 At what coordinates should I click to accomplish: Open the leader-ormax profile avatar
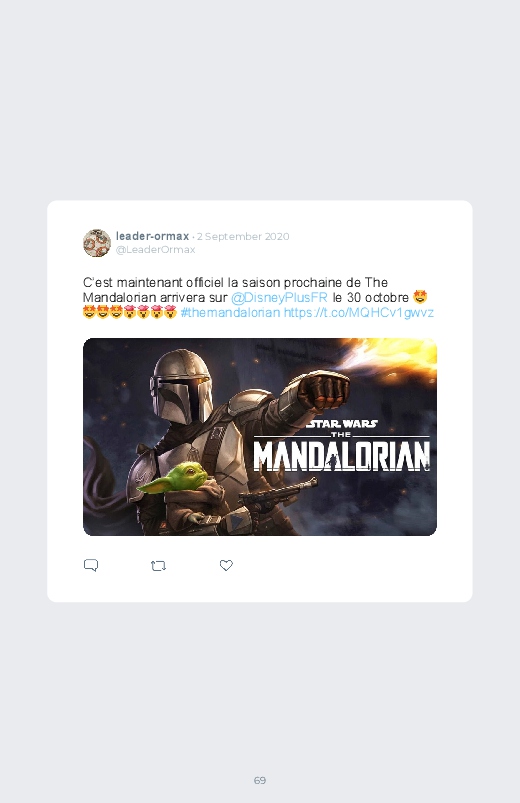tap(97, 243)
